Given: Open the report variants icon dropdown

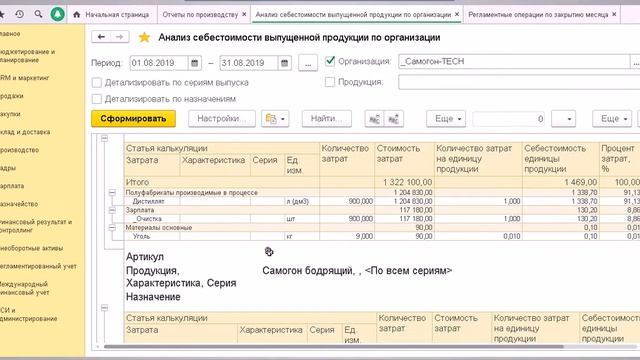Looking at the screenshot, I should pyautogui.click(x=275, y=119).
